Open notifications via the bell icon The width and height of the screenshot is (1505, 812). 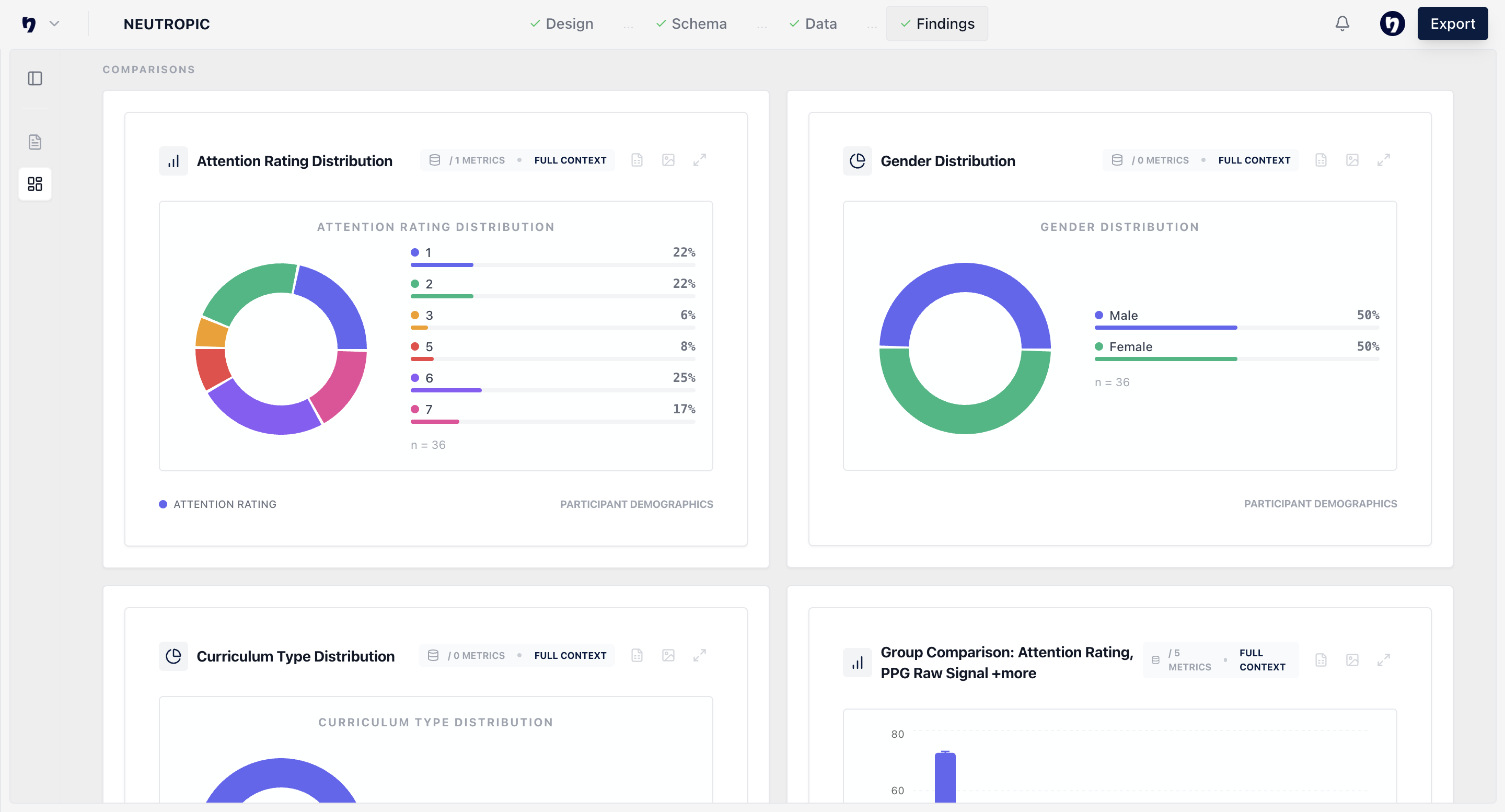1342,24
